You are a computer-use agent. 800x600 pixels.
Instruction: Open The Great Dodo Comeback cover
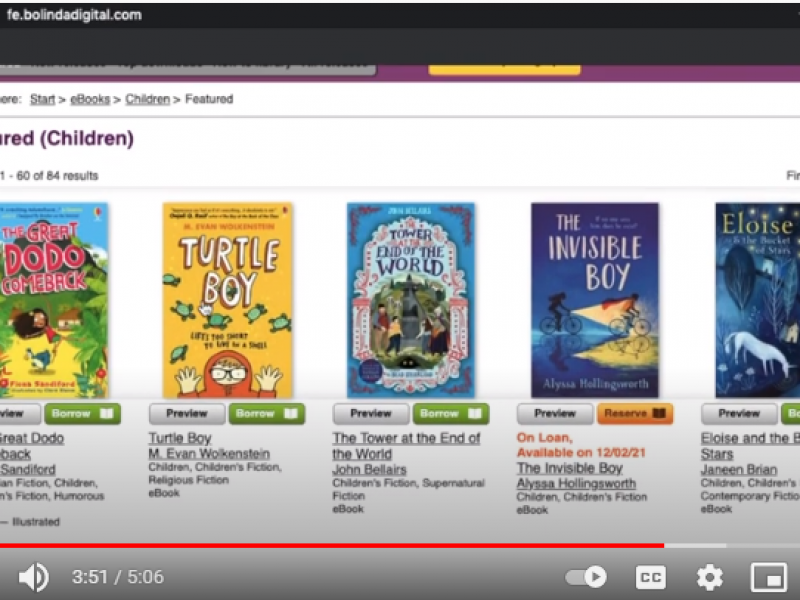coord(54,300)
